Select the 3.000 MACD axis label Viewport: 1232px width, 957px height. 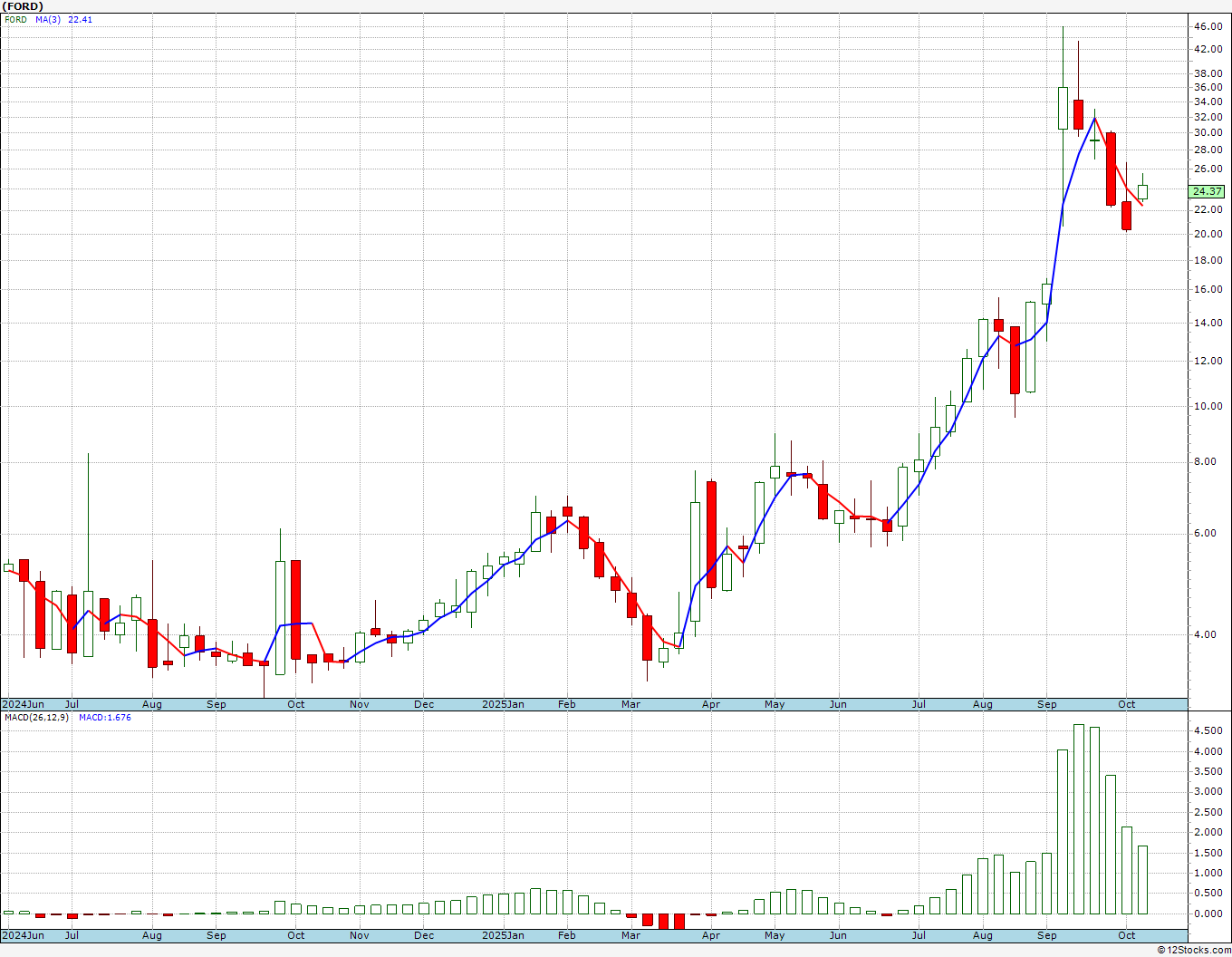[x=1208, y=791]
